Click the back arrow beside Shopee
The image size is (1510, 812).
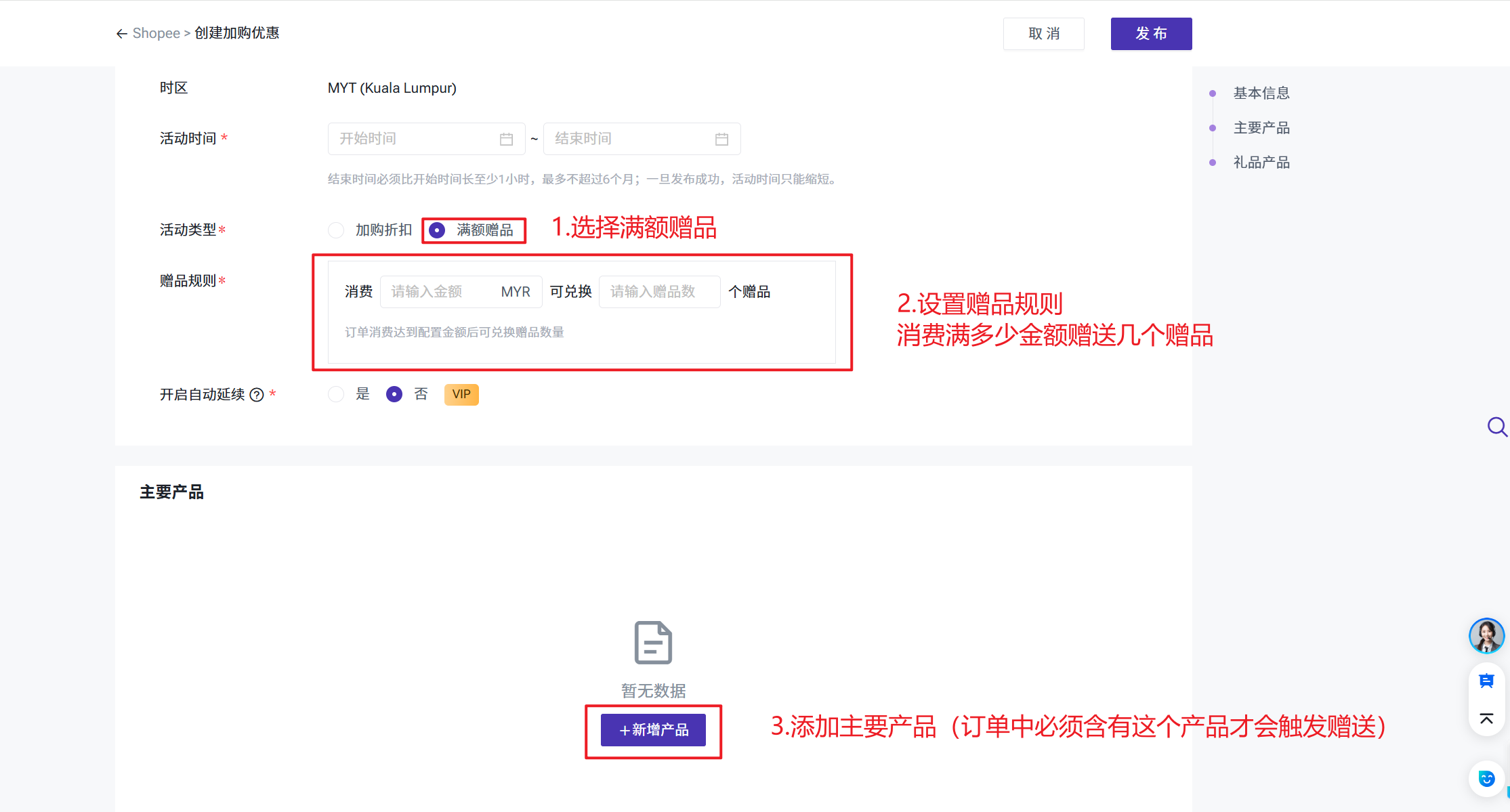pos(121,34)
